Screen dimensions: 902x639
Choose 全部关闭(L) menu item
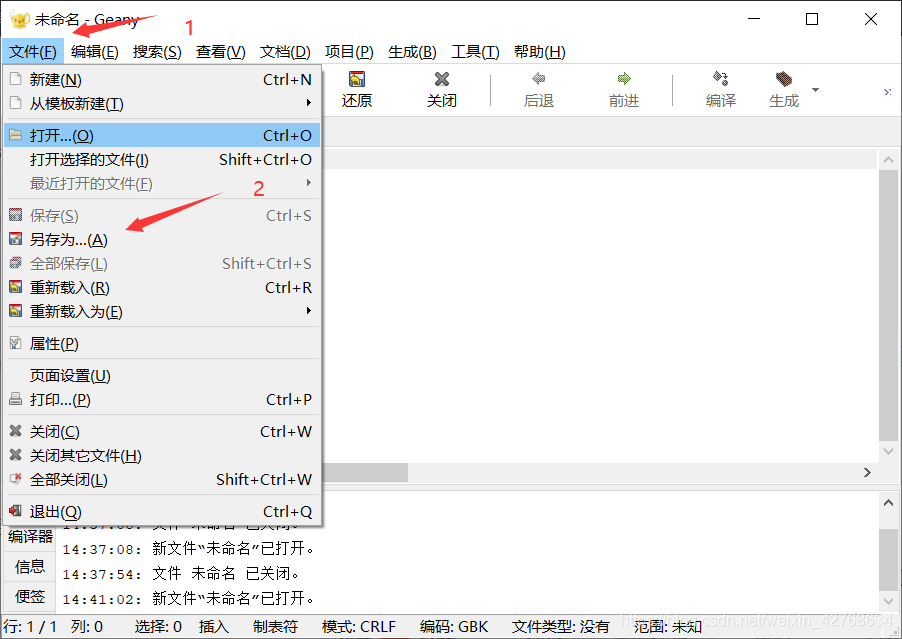tap(162, 480)
